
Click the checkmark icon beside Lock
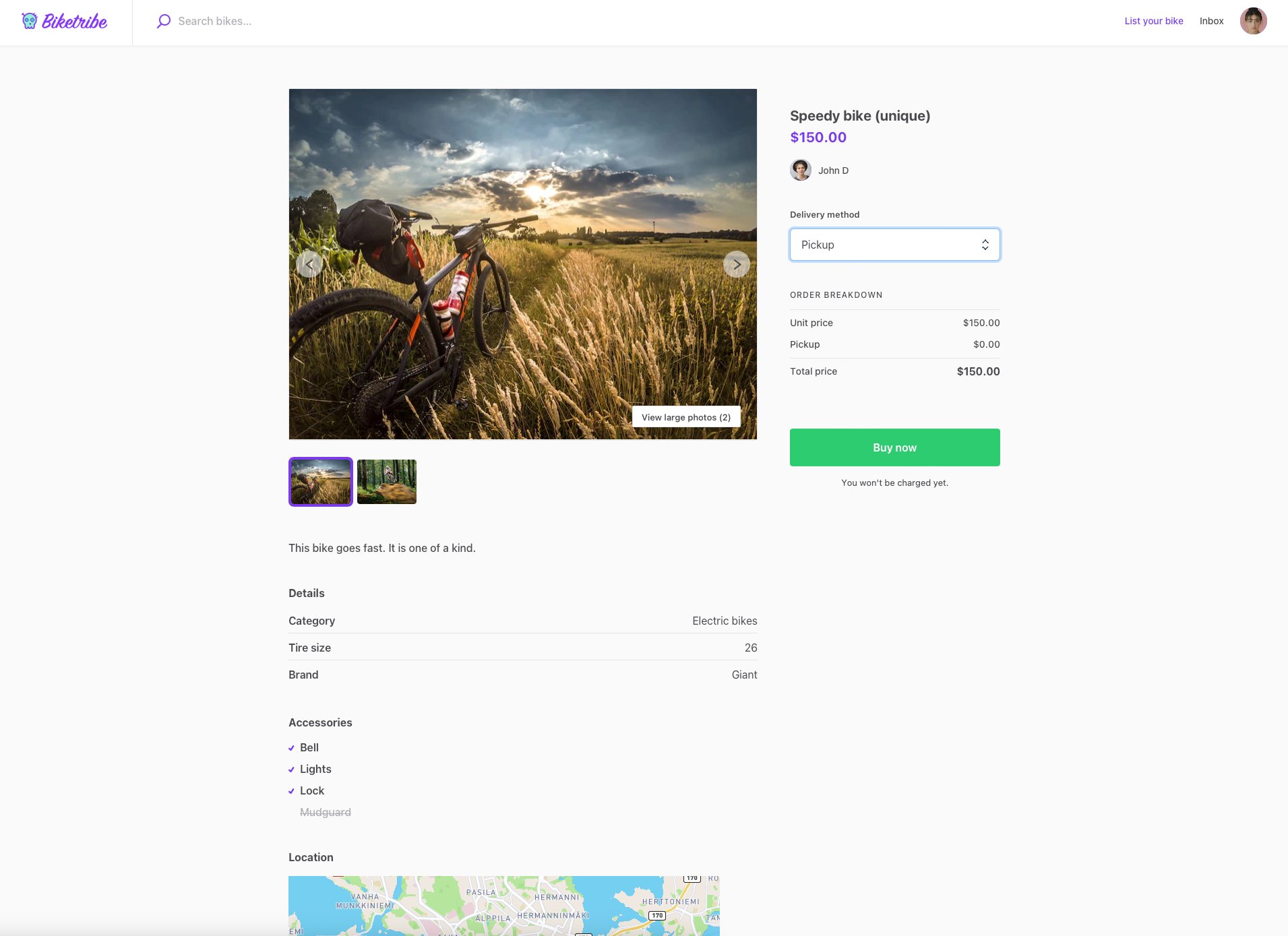pos(291,791)
